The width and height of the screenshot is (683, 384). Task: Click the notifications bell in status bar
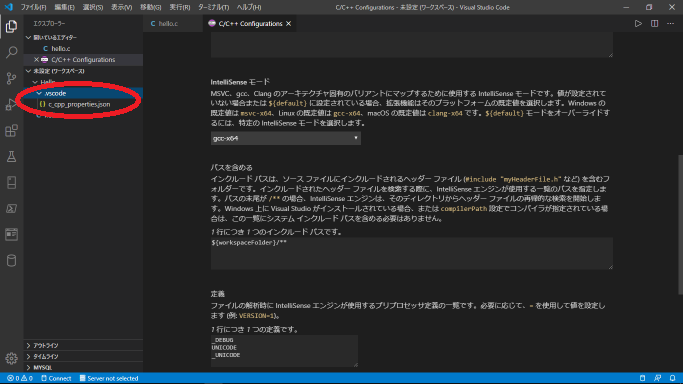click(x=673, y=378)
